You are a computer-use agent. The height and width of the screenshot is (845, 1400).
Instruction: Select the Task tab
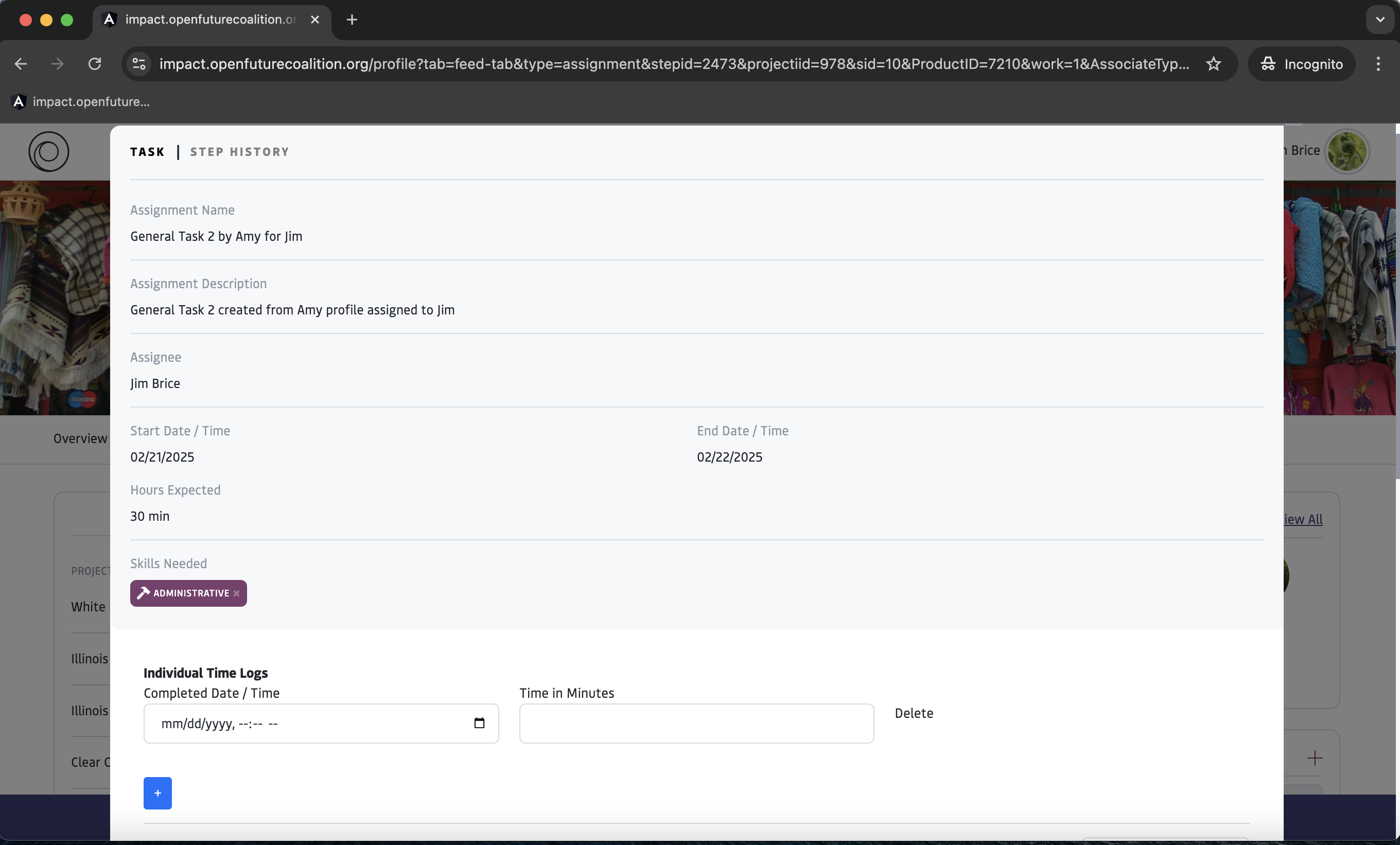click(x=147, y=152)
